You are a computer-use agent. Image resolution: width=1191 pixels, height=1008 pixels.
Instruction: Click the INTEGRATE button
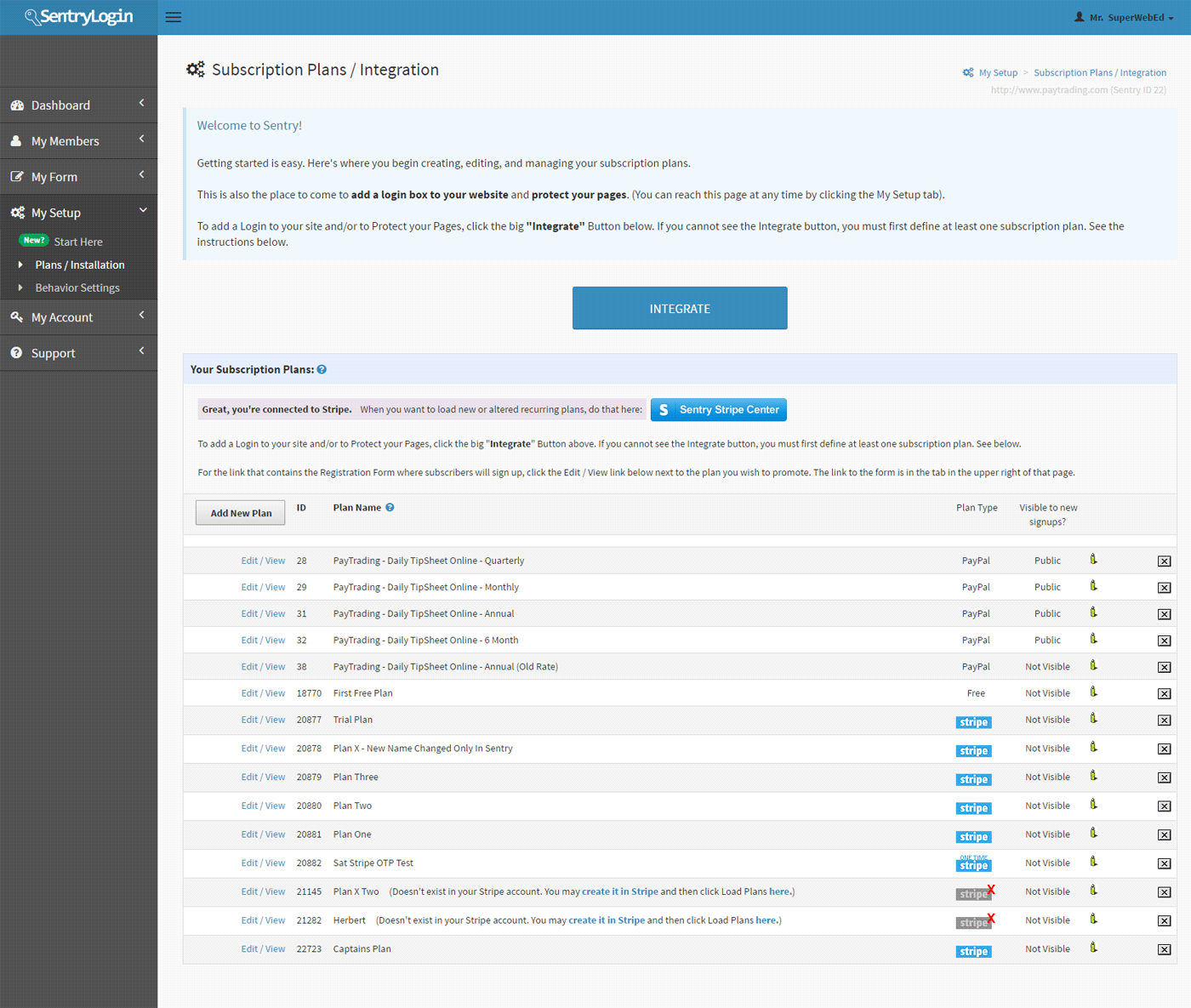680,308
